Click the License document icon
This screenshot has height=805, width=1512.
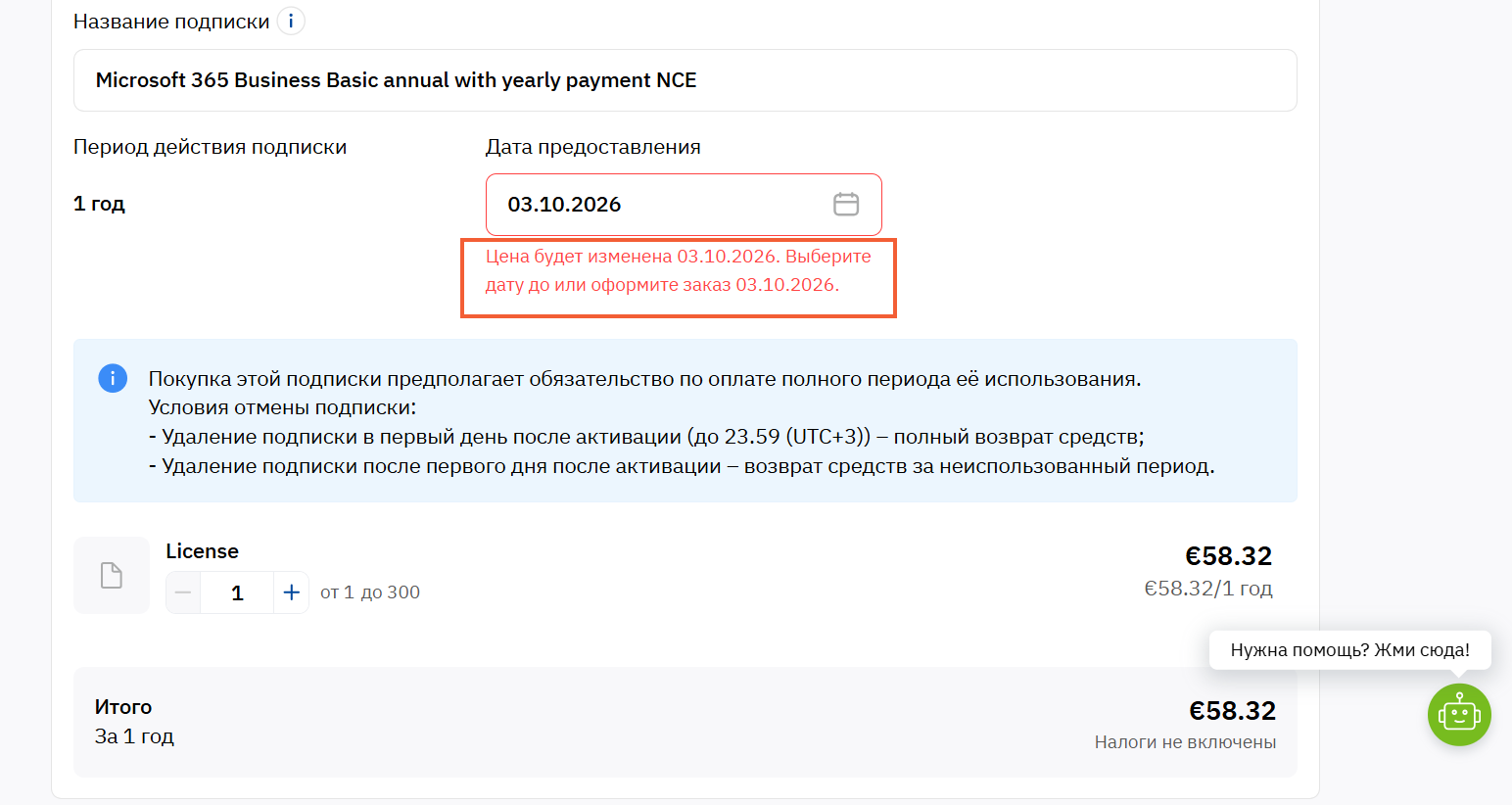coord(112,575)
